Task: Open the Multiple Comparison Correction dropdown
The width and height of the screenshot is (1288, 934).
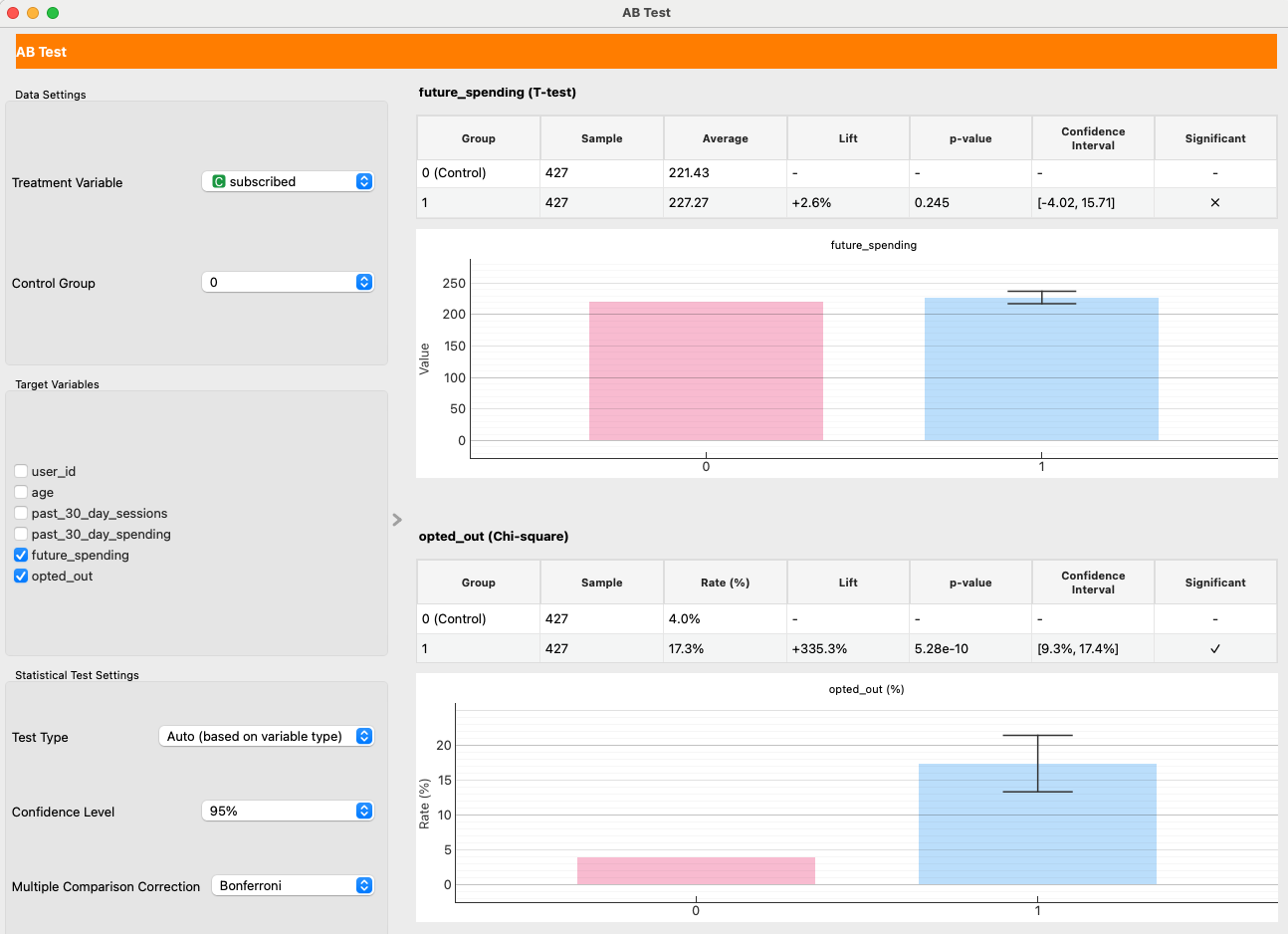Action: coord(293,885)
